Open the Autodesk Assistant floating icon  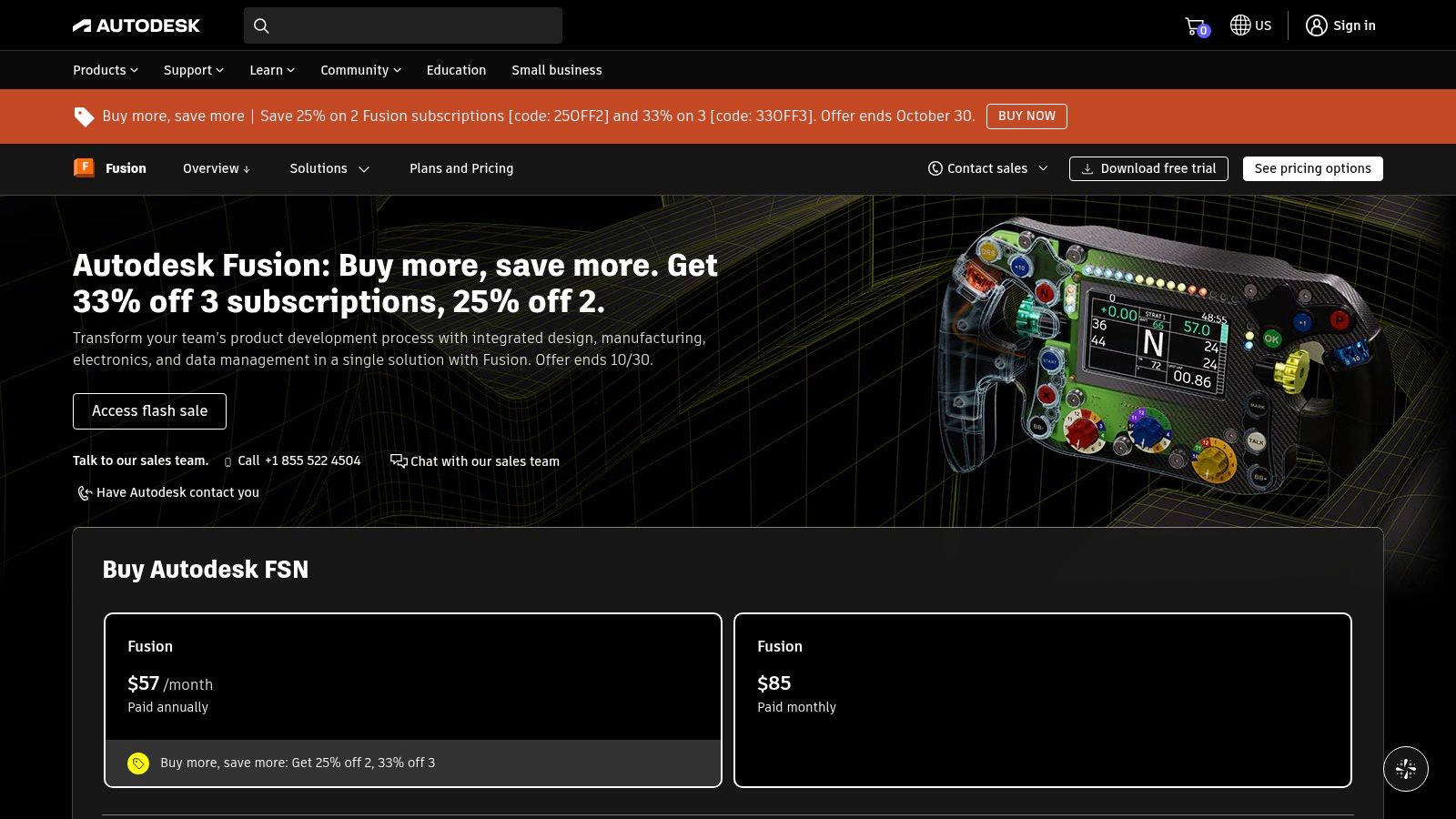[x=1406, y=769]
